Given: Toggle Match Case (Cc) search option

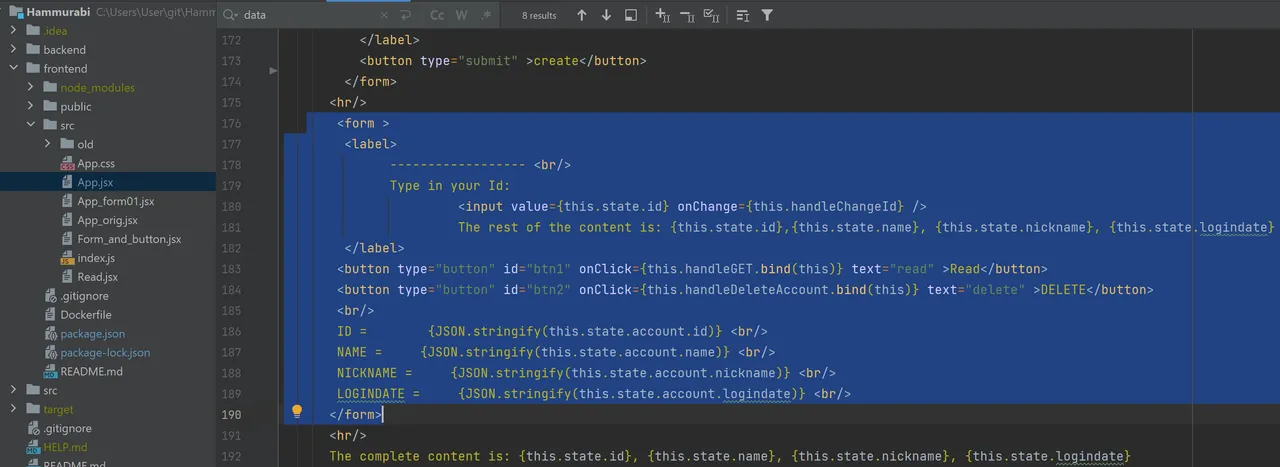Looking at the screenshot, I should [x=437, y=15].
